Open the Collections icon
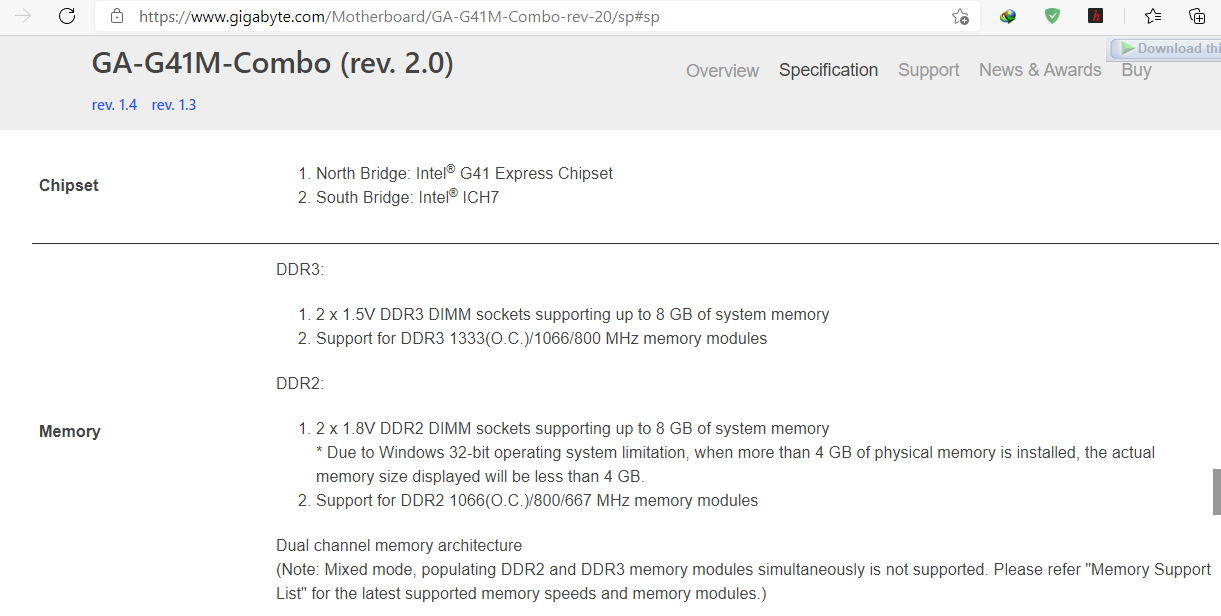1221x616 pixels. click(x=1197, y=16)
